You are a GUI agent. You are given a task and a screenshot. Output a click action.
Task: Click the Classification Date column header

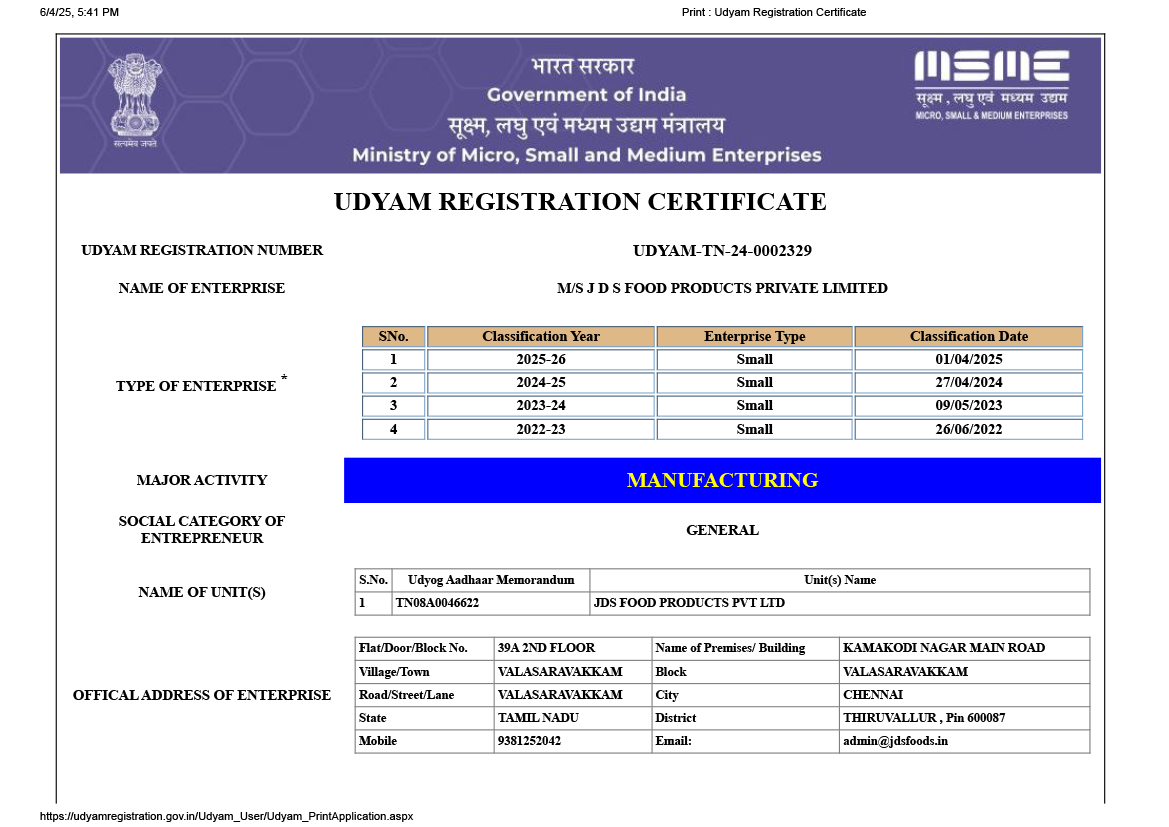point(968,337)
